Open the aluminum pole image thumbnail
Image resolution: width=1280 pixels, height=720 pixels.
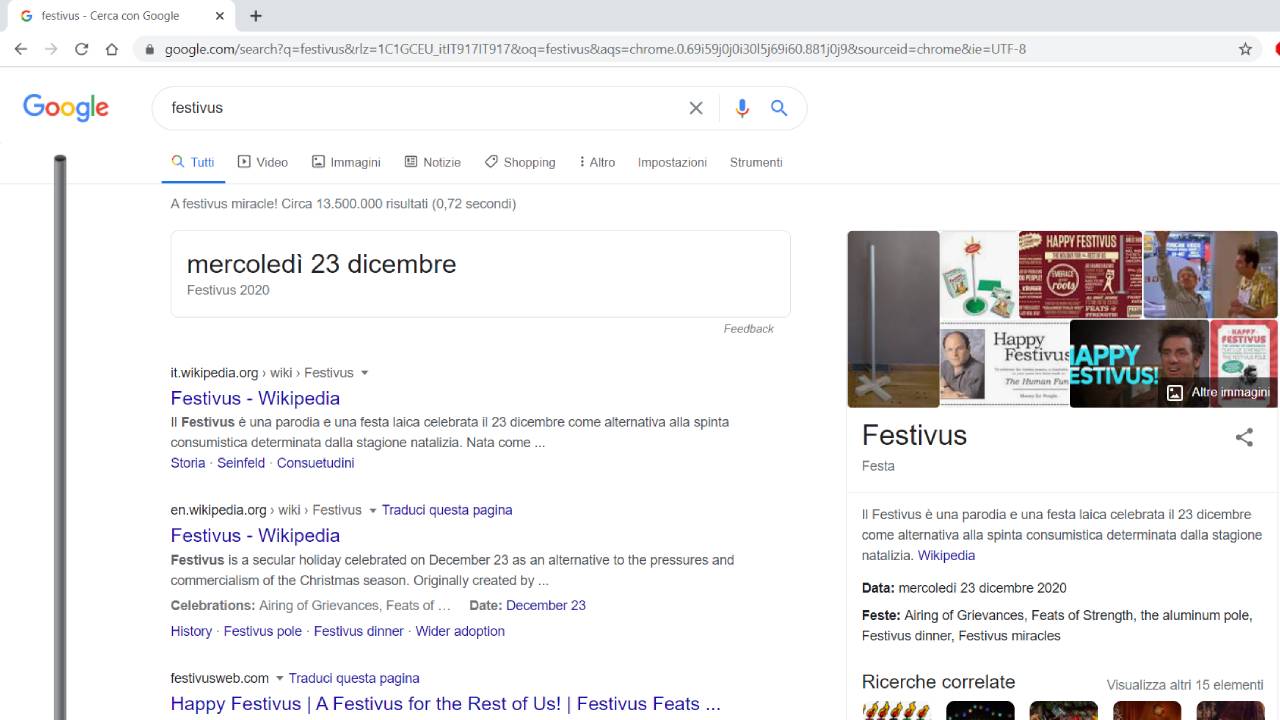click(893, 319)
